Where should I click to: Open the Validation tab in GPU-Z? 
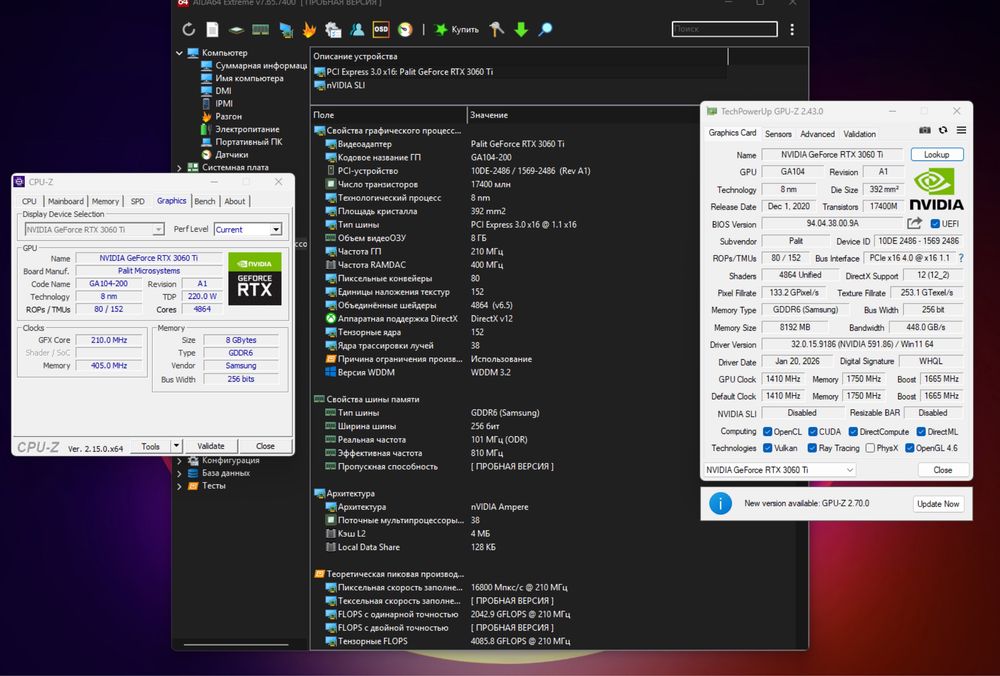[x=859, y=134]
